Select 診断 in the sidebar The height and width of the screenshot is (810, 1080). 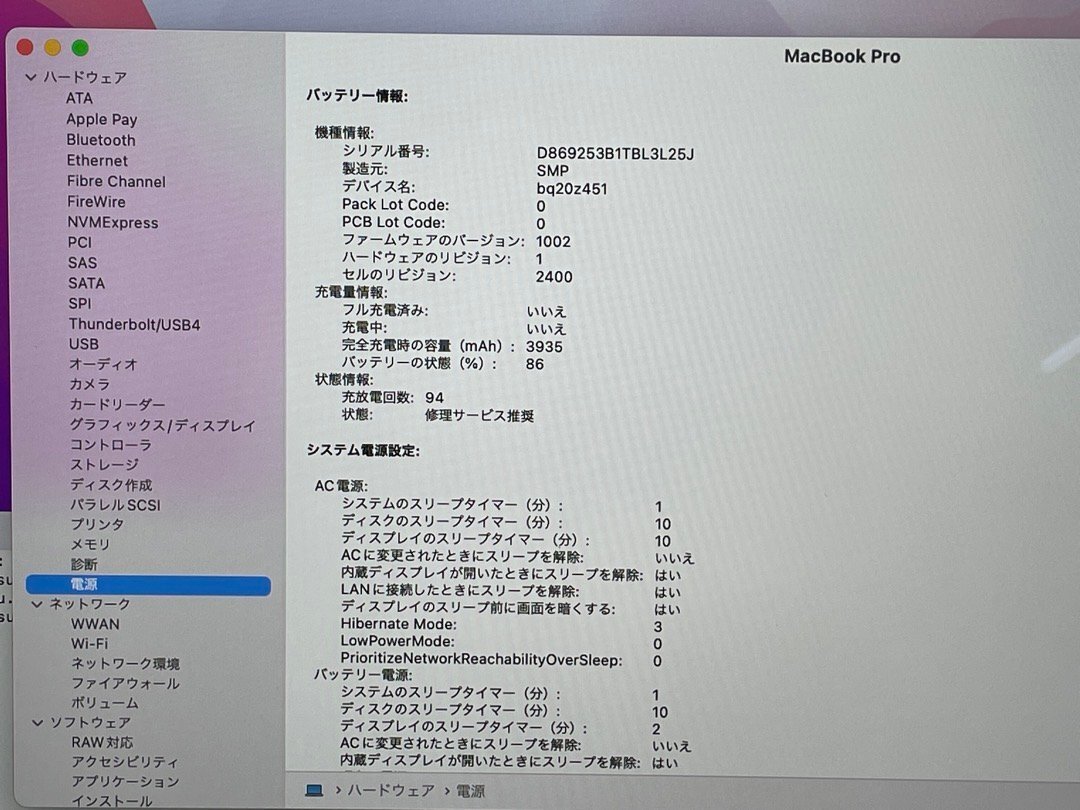pyautogui.click(x=84, y=564)
